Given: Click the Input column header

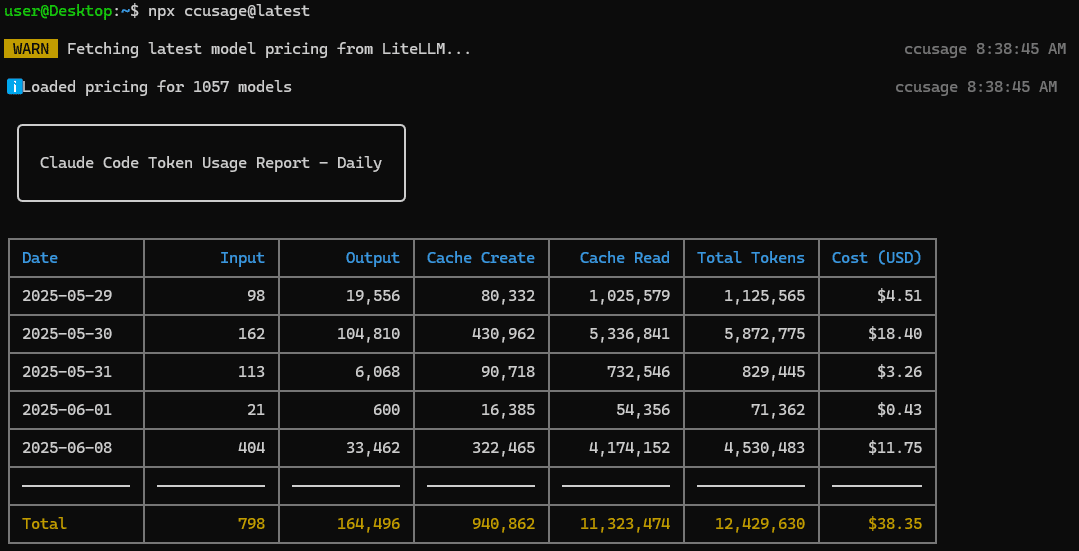Looking at the screenshot, I should pos(242,258).
